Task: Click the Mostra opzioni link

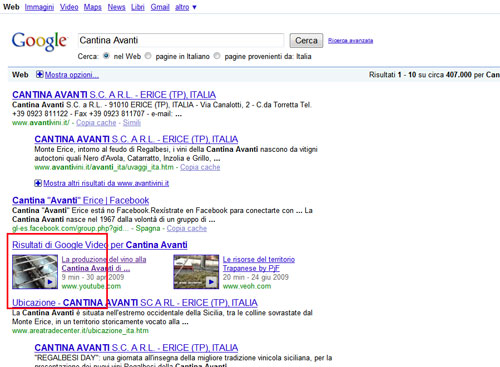Action: [x=72, y=75]
